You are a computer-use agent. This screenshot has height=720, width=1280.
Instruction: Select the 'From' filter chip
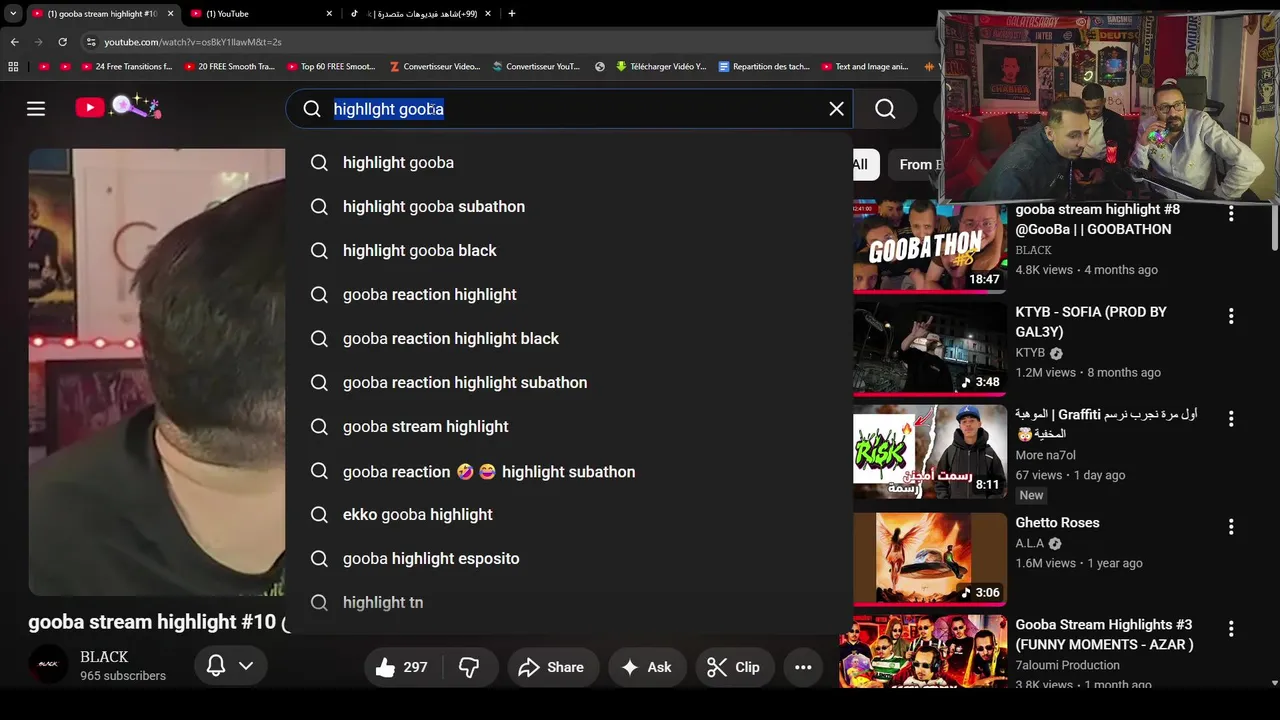coord(916,164)
